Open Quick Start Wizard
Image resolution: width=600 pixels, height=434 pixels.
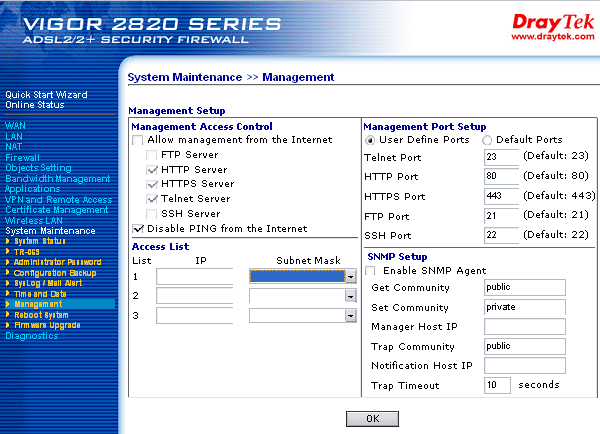pyautogui.click(x=46, y=95)
